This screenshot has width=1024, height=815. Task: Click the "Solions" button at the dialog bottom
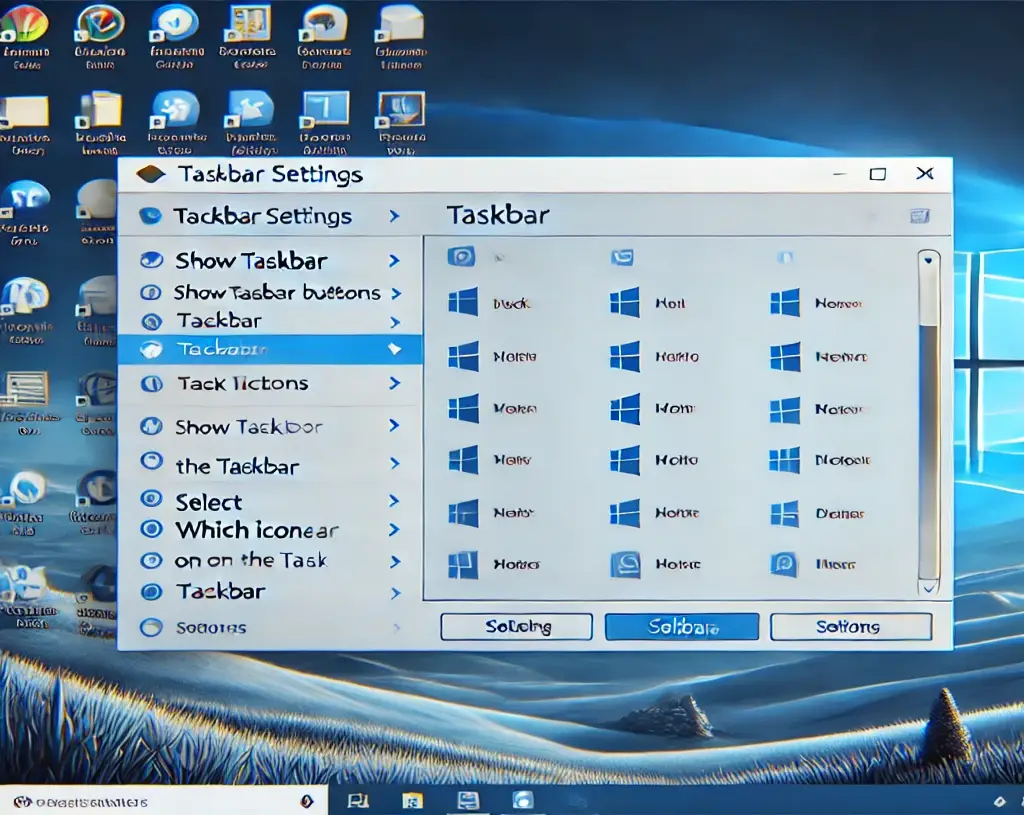(850, 627)
